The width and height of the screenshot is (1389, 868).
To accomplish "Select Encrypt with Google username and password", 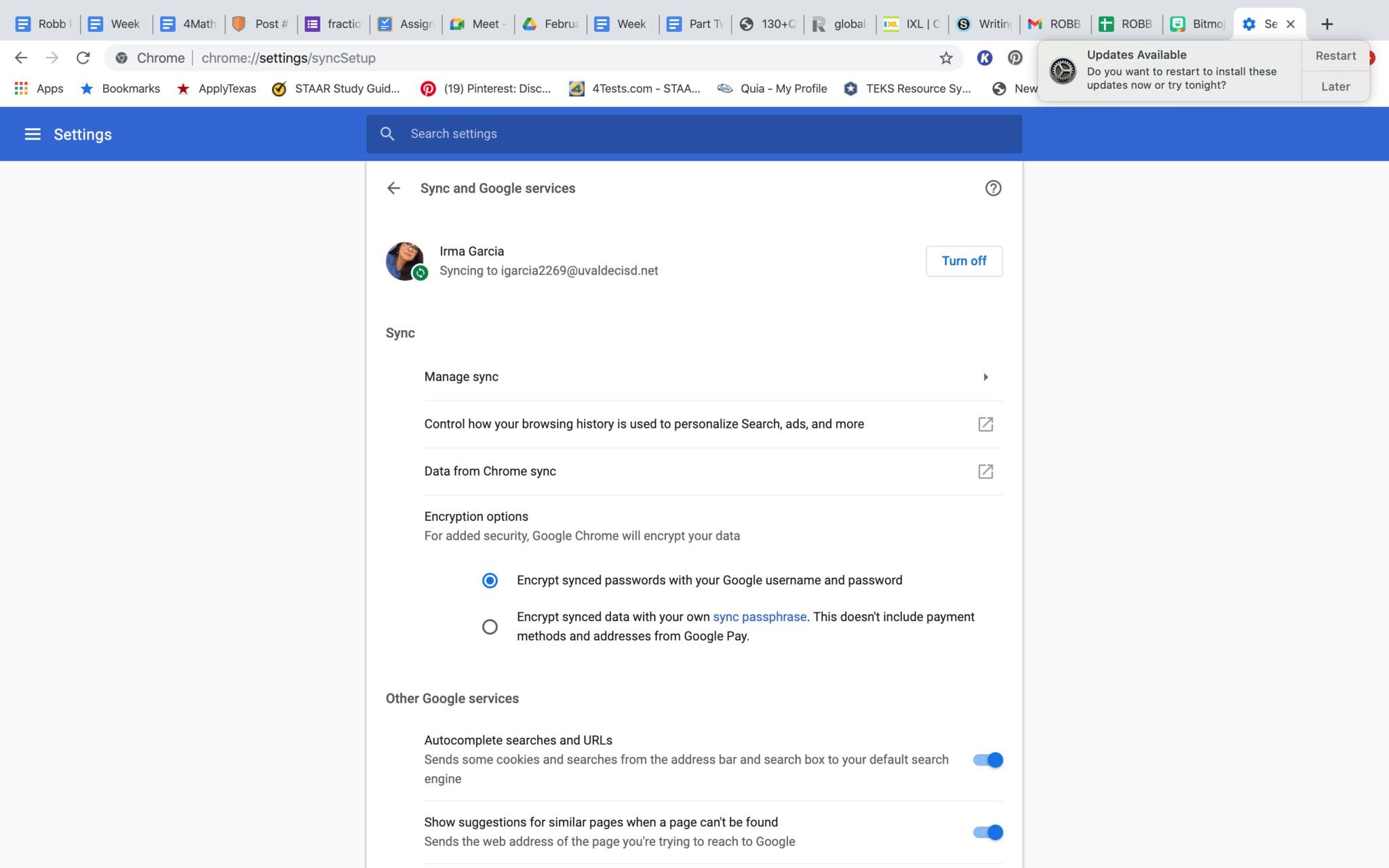I will tap(490, 580).
